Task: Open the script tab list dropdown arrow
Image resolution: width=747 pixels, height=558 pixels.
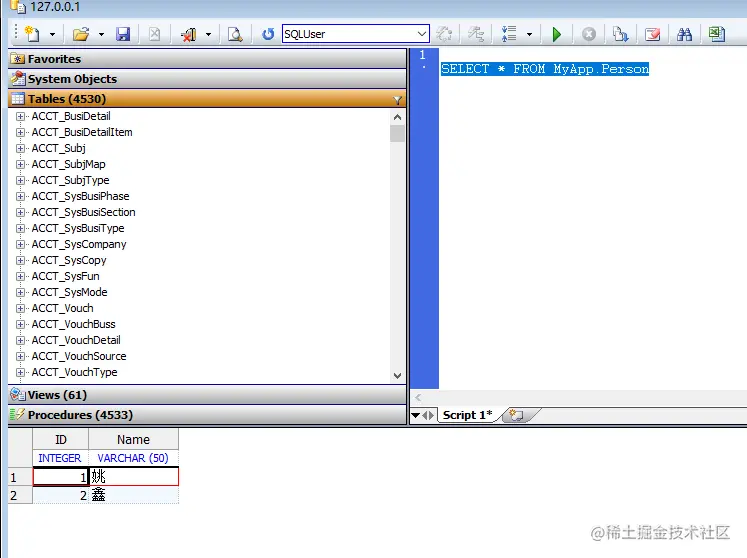Action: pyautogui.click(x=415, y=415)
